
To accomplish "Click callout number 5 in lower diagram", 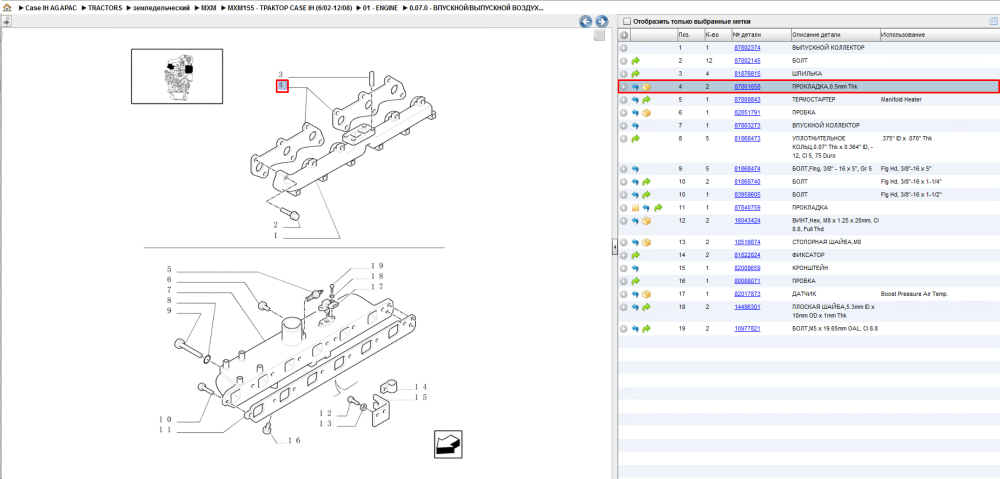I will click(x=170, y=269).
